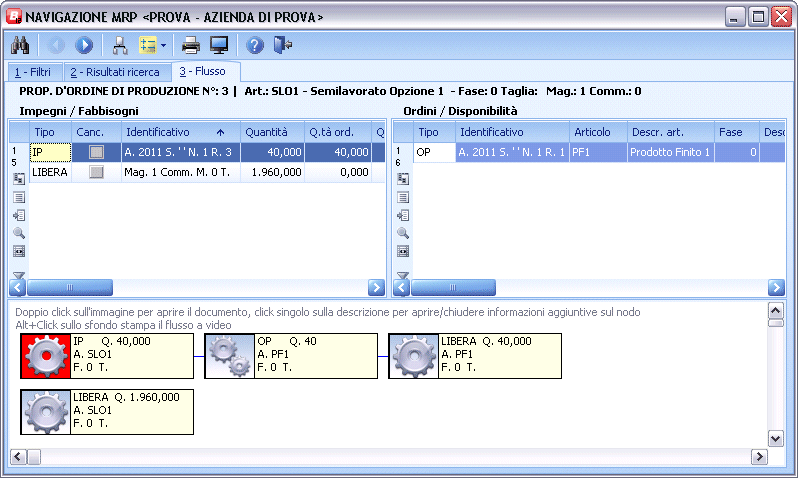Toggle Canc. checkbox in the LIBERA row

tap(96, 172)
